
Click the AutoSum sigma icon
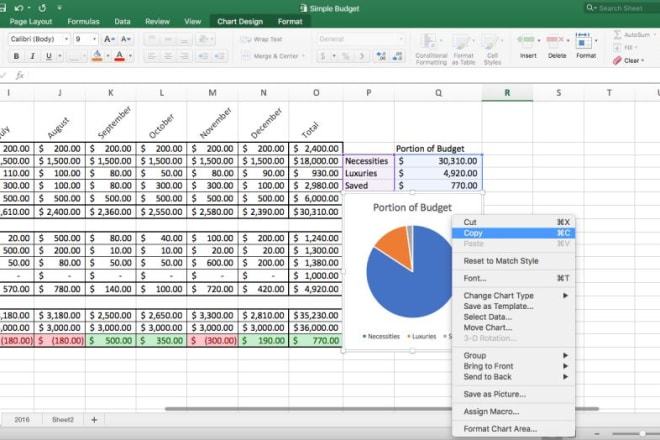617,35
